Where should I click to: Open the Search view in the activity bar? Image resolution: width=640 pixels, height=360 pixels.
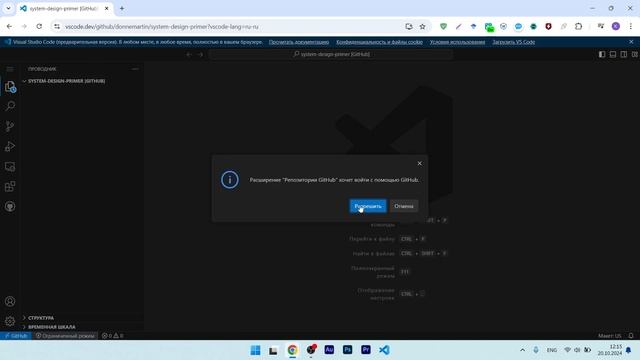(x=10, y=106)
